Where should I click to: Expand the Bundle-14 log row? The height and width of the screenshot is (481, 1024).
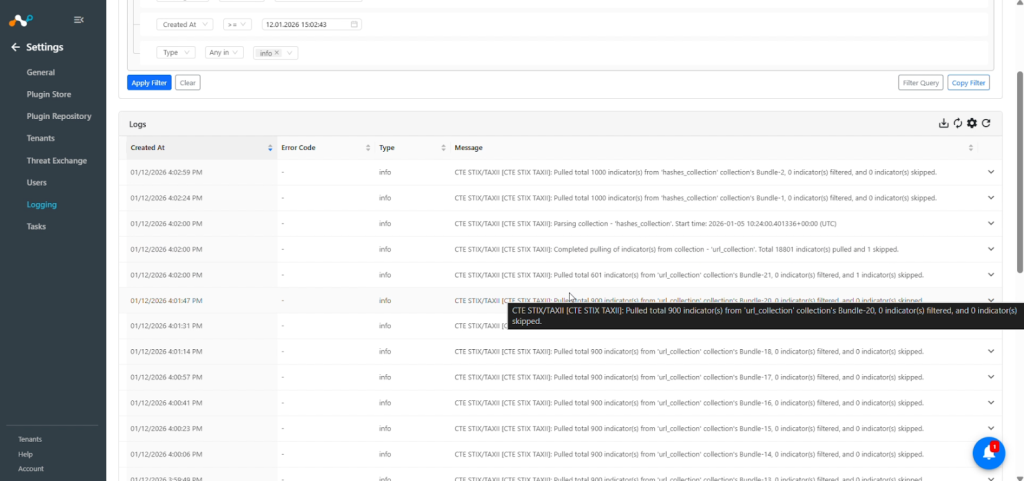pos(991,454)
